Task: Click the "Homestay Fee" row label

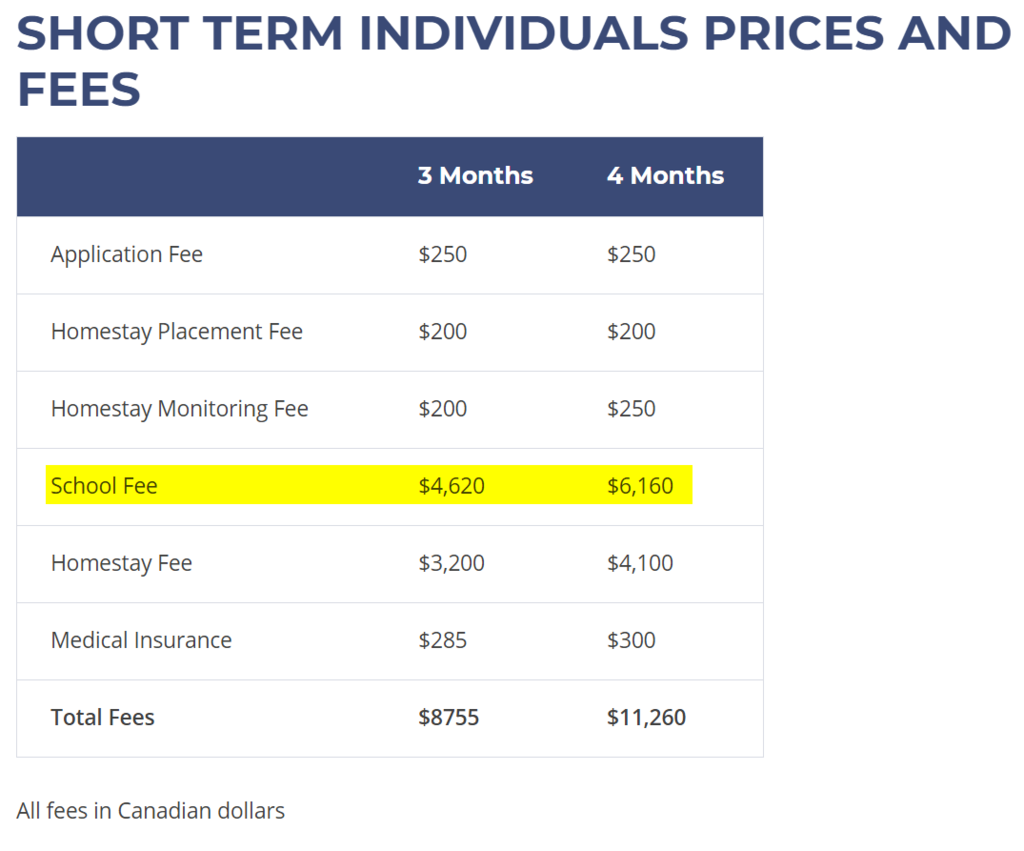Action: pos(121,564)
